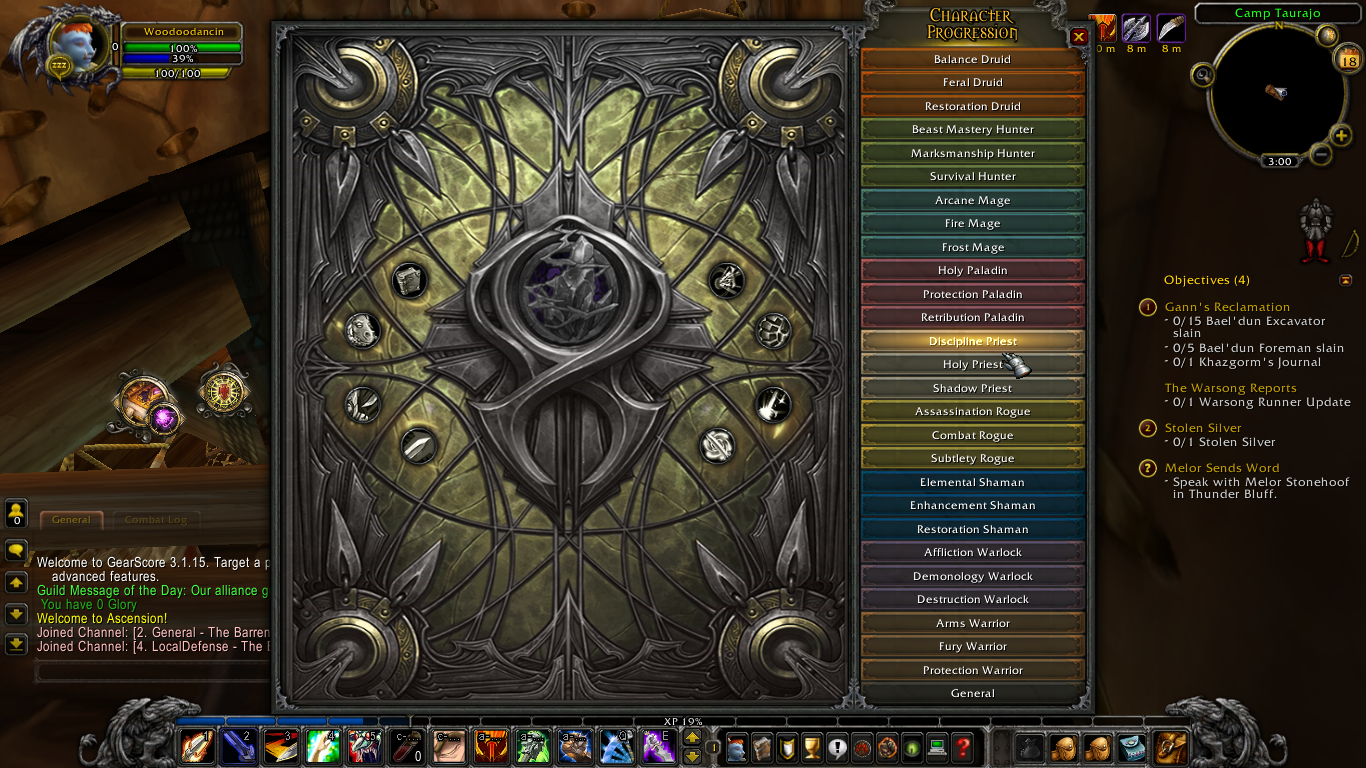Select Feral Druid progression

click(x=973, y=82)
